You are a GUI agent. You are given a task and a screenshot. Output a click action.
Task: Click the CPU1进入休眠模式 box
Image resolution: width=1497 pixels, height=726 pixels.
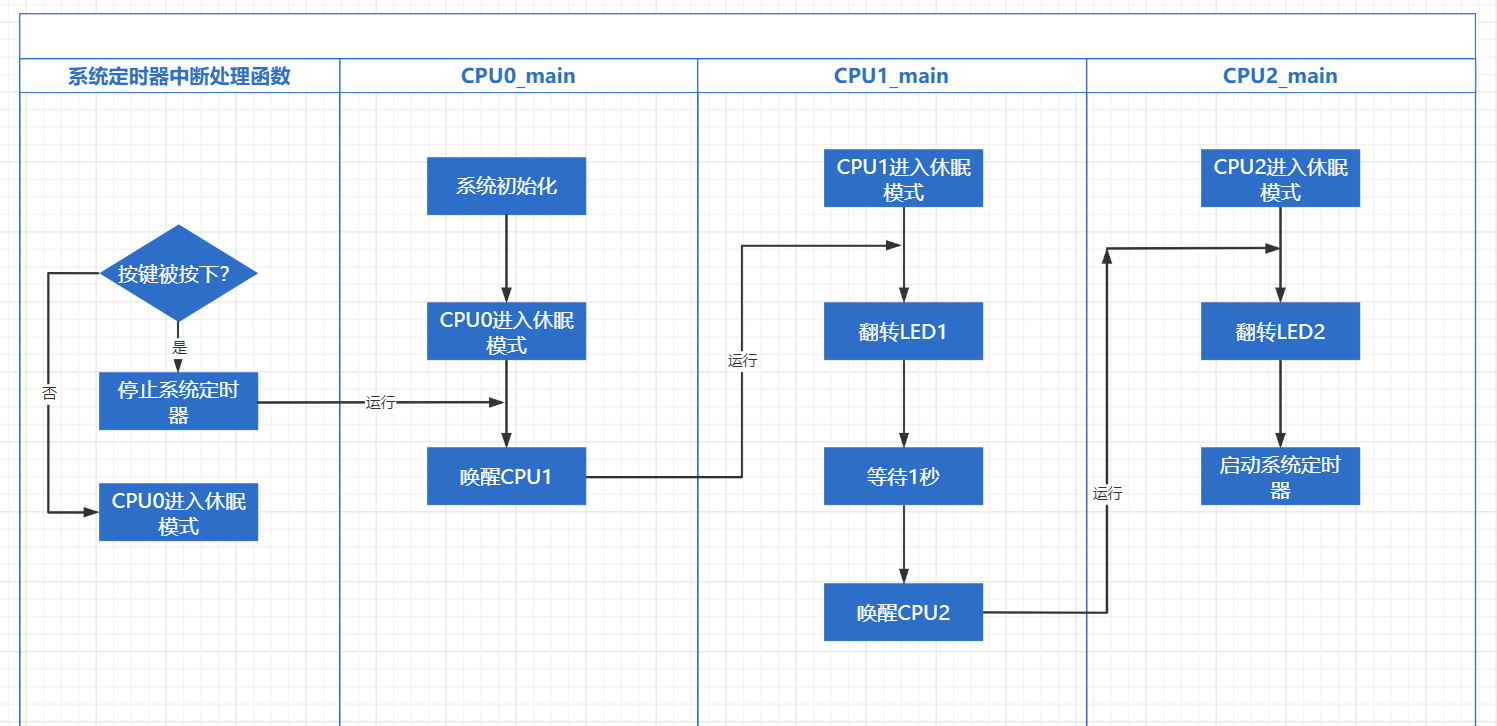[x=903, y=179]
